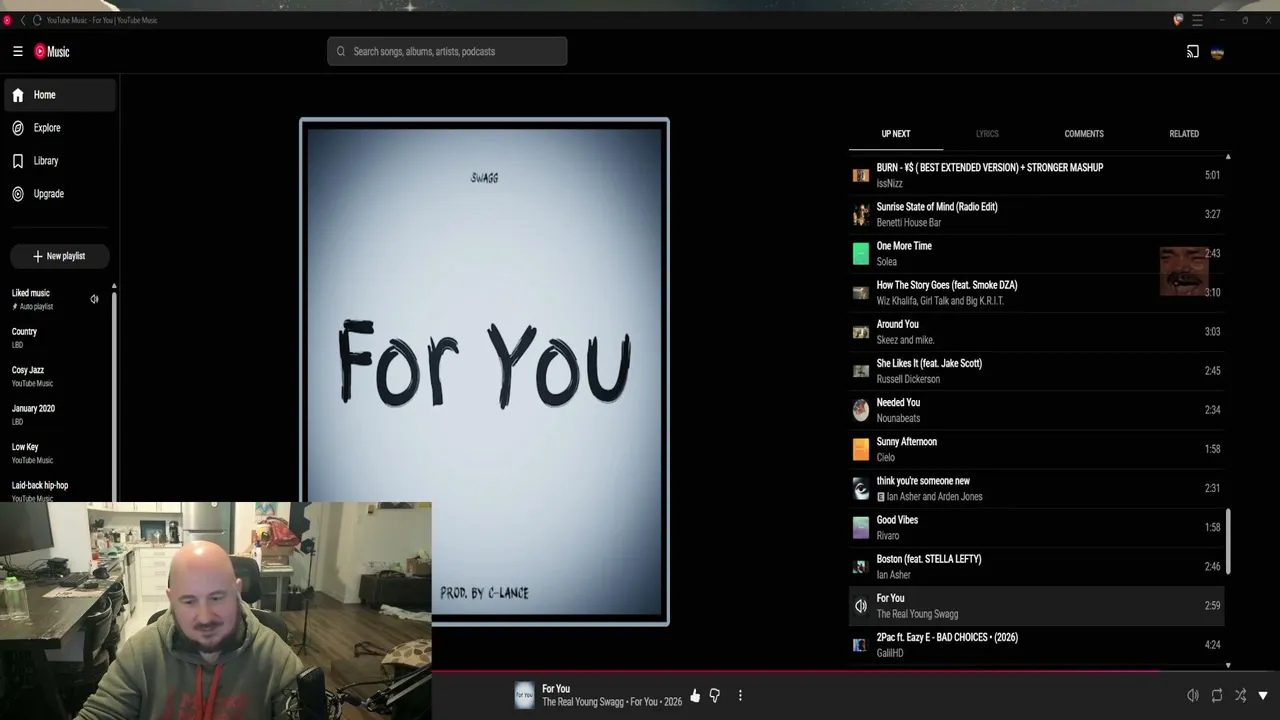Like the song For You
The height and width of the screenshot is (720, 1280).
tap(695, 695)
